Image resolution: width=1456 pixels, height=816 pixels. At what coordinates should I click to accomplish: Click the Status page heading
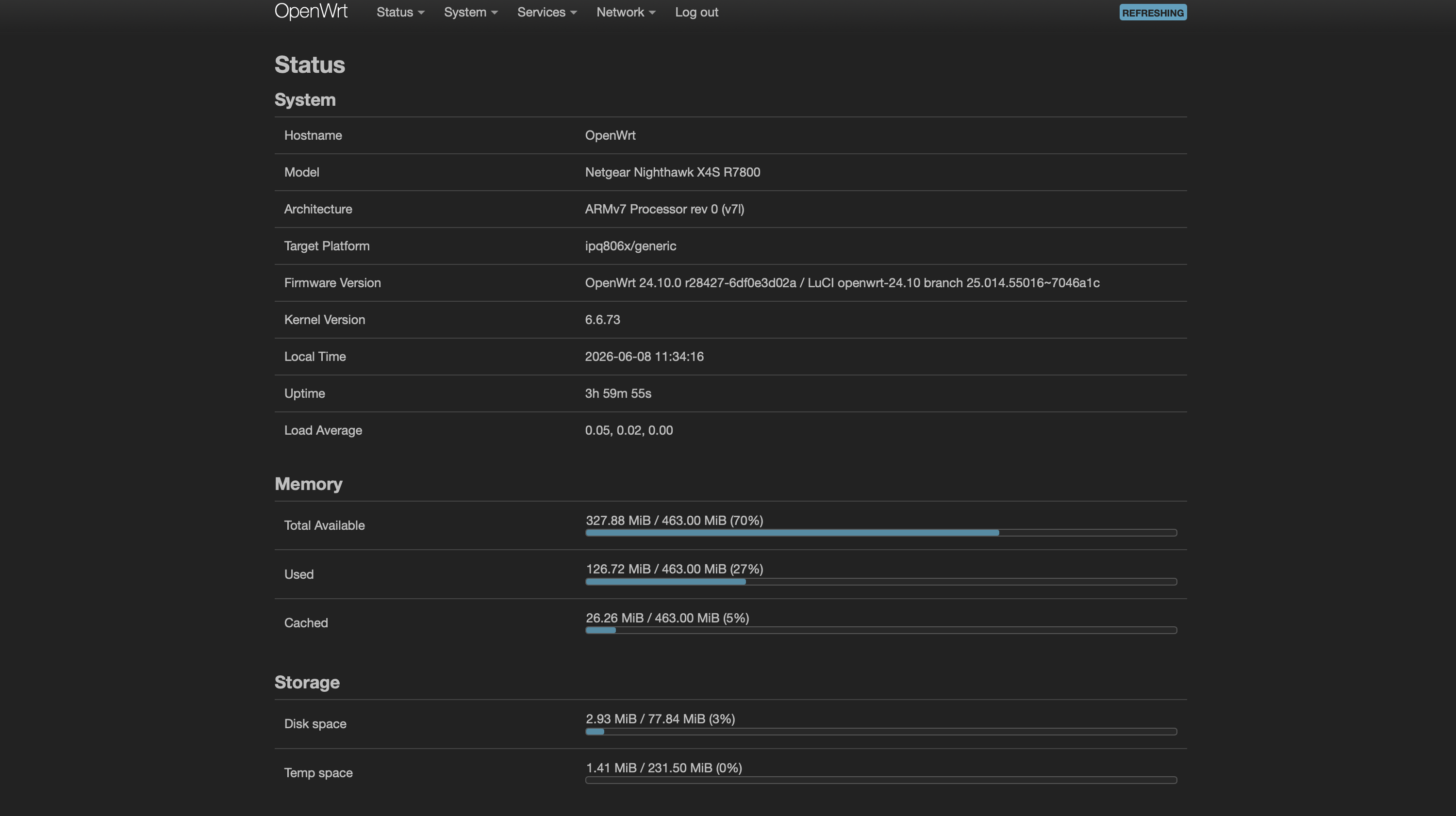[x=310, y=65]
